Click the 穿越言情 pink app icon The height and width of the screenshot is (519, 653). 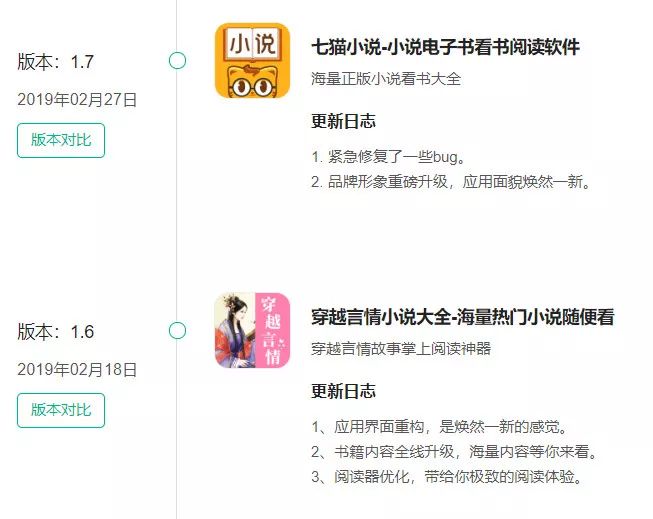coord(252,330)
